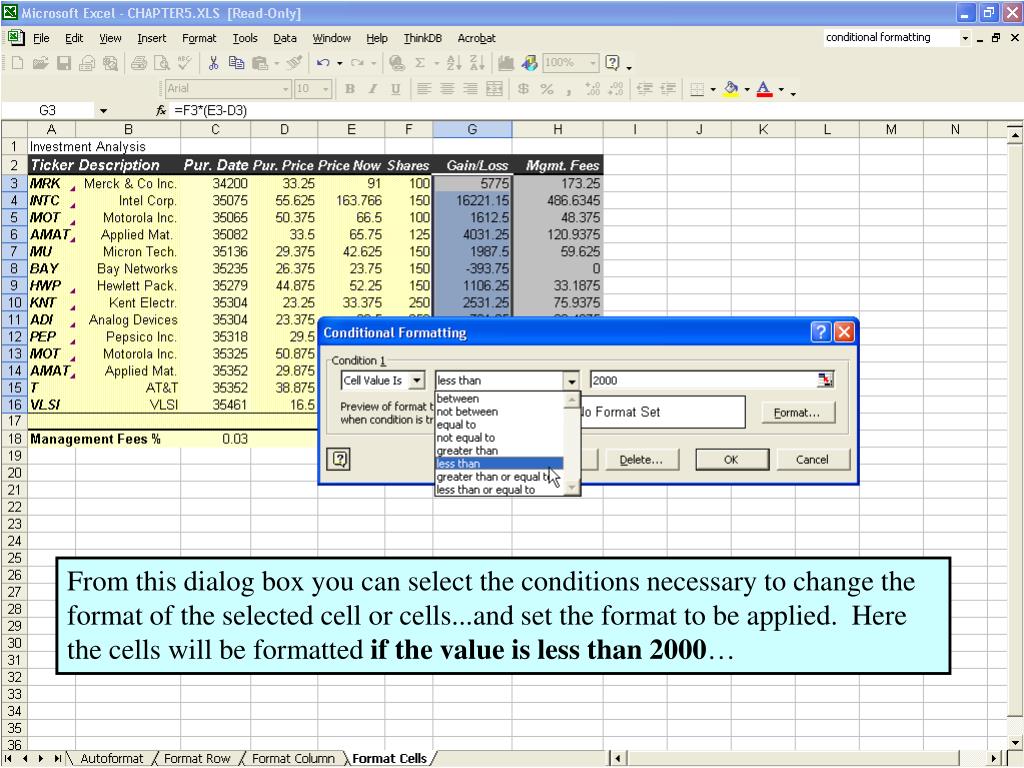This screenshot has width=1024, height=768.
Task: Click the column G header
Action: [472, 129]
